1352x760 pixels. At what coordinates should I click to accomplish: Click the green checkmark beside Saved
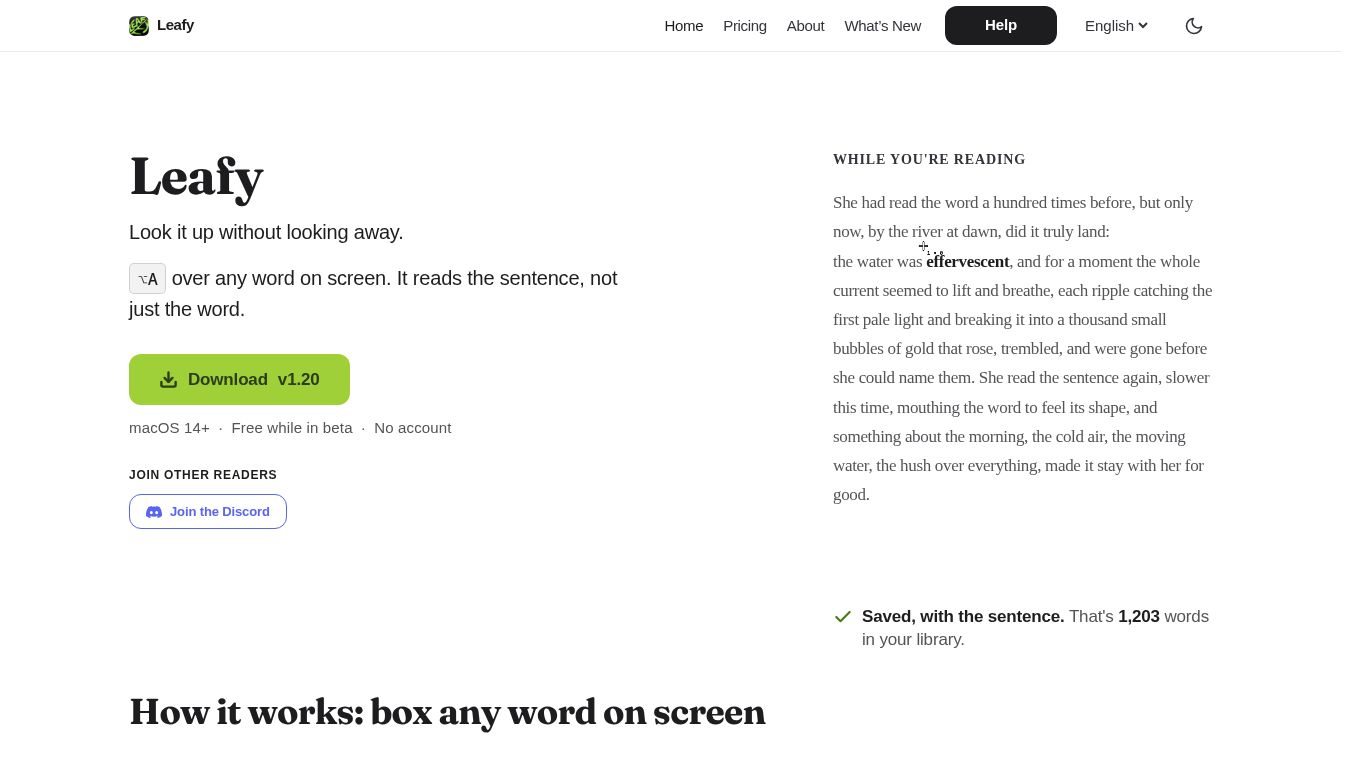point(843,617)
